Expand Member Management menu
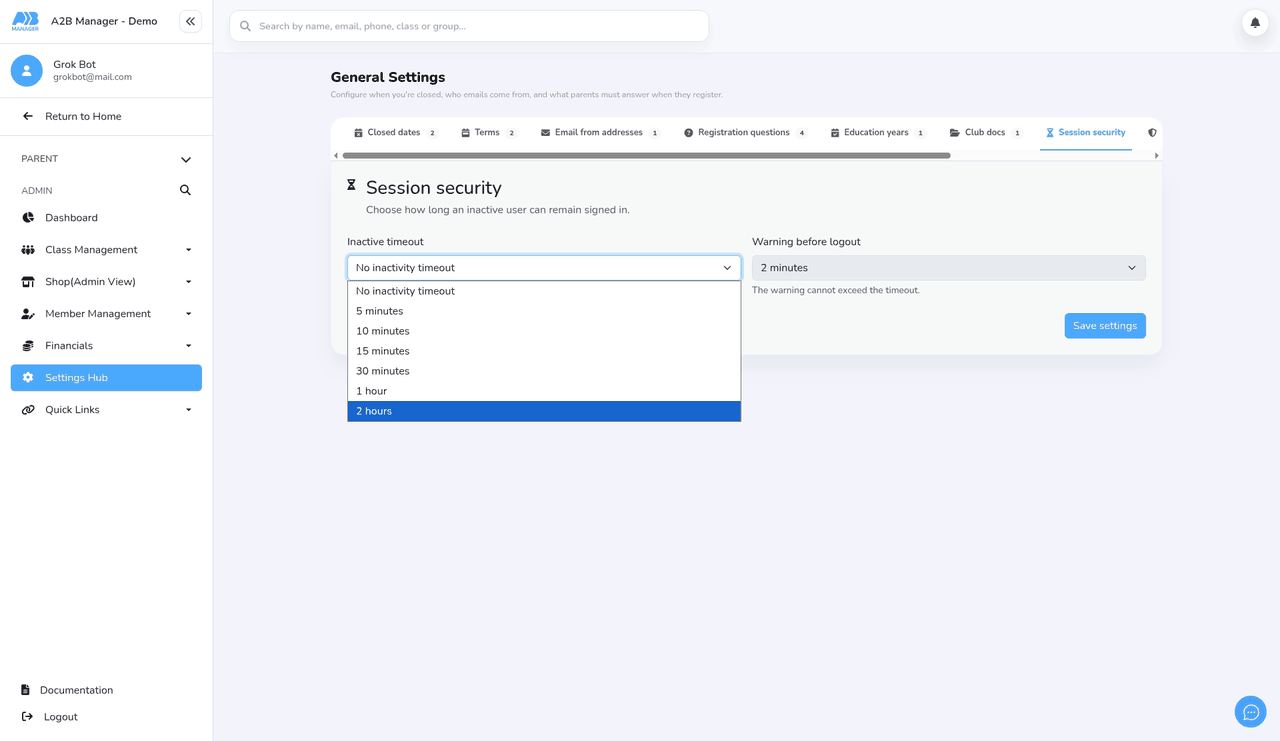Screen dimensions: 1280x741 pyautogui.click(x=106, y=314)
